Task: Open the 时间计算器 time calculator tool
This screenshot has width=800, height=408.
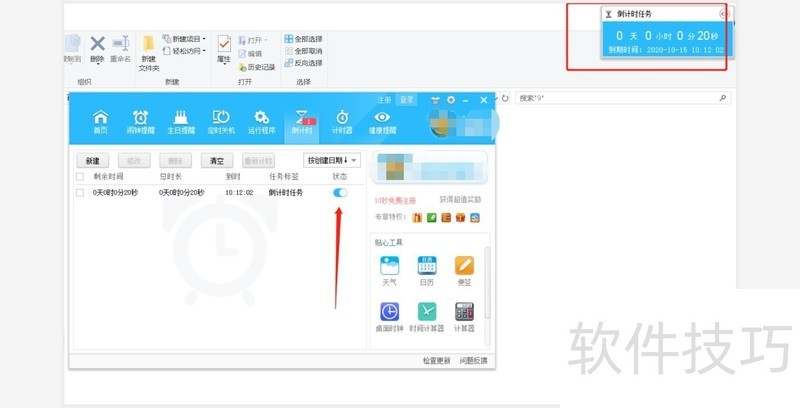Action: pos(427,317)
